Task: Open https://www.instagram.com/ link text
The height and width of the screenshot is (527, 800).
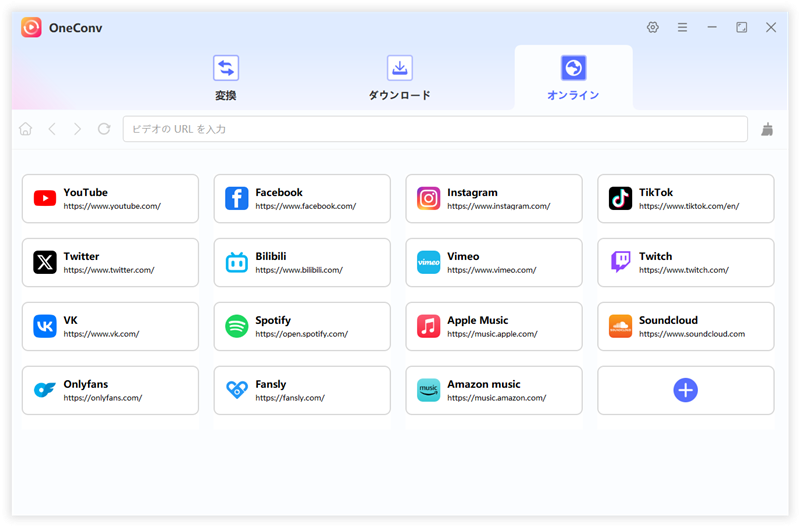Action: pos(499,206)
